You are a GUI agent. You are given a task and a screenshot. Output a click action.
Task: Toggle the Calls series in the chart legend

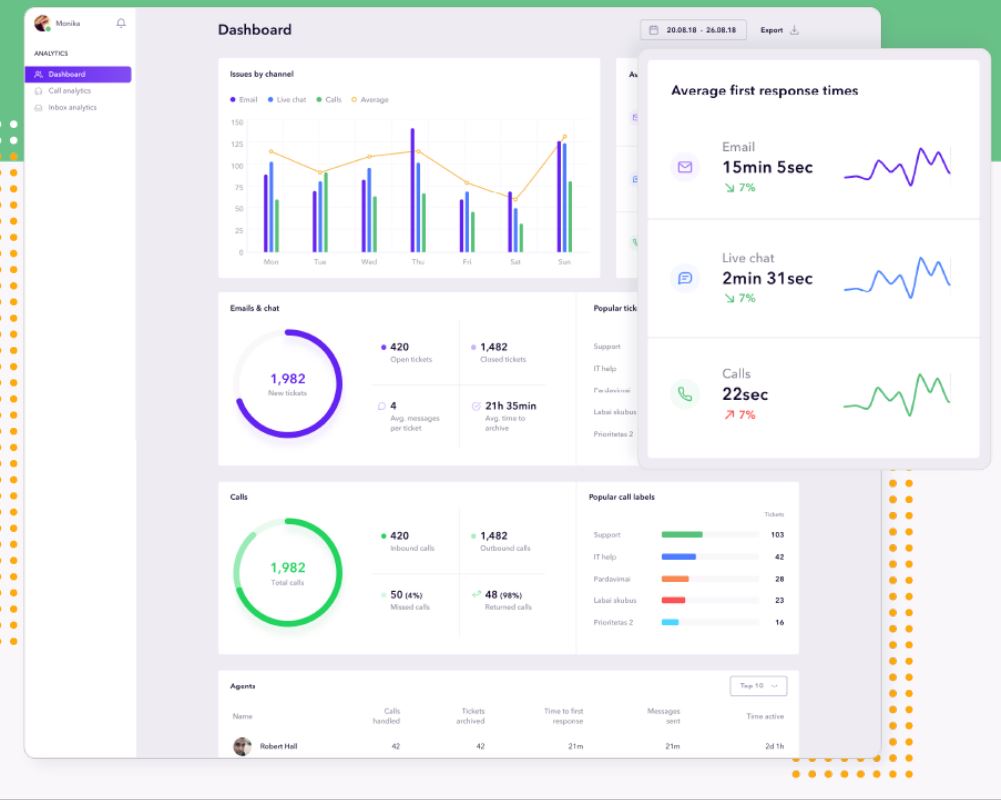tap(329, 100)
